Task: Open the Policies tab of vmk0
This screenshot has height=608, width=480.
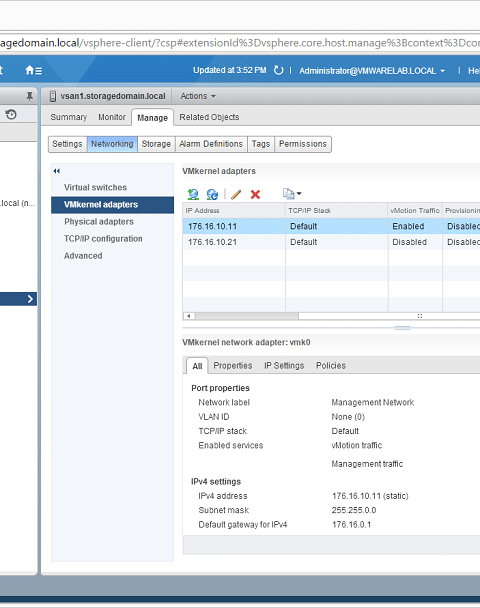Action: [x=331, y=366]
